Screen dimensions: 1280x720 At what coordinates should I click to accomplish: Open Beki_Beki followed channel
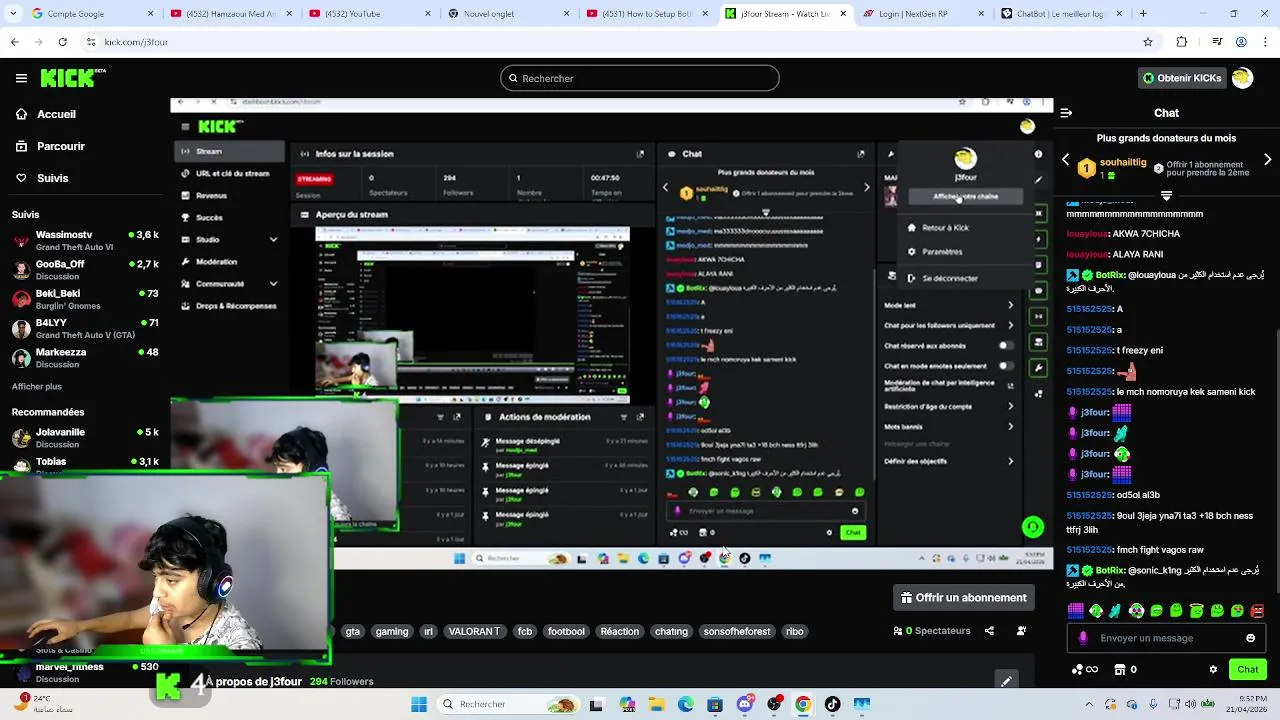click(85, 299)
